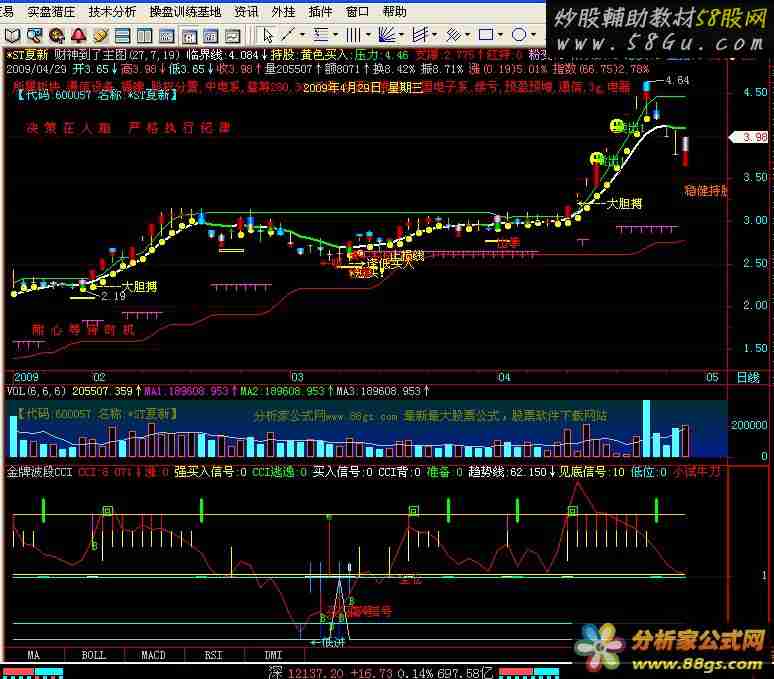Expand the fan lines tool dropdown arrow
Image resolution: width=774 pixels, height=679 pixels.
pos(401,35)
